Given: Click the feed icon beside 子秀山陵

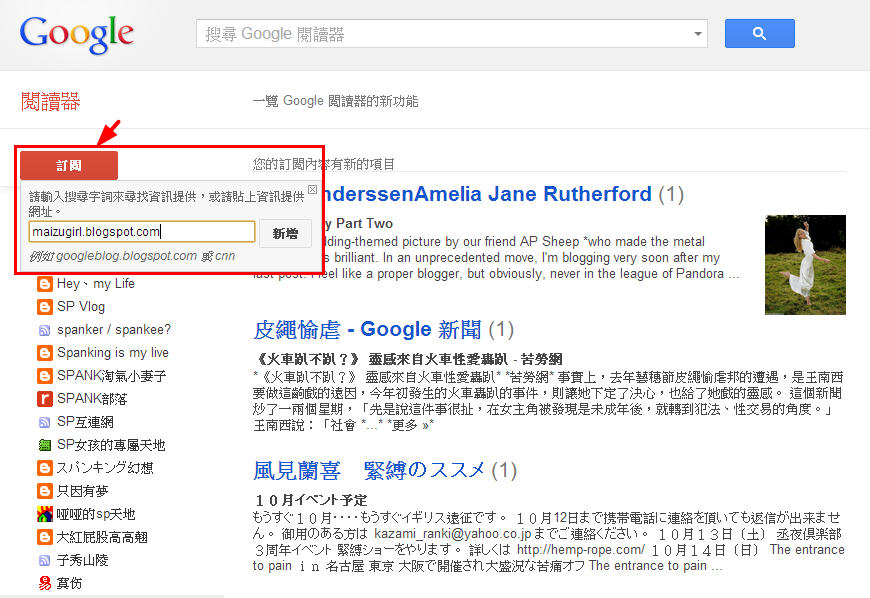Looking at the screenshot, I should click(x=44, y=561).
